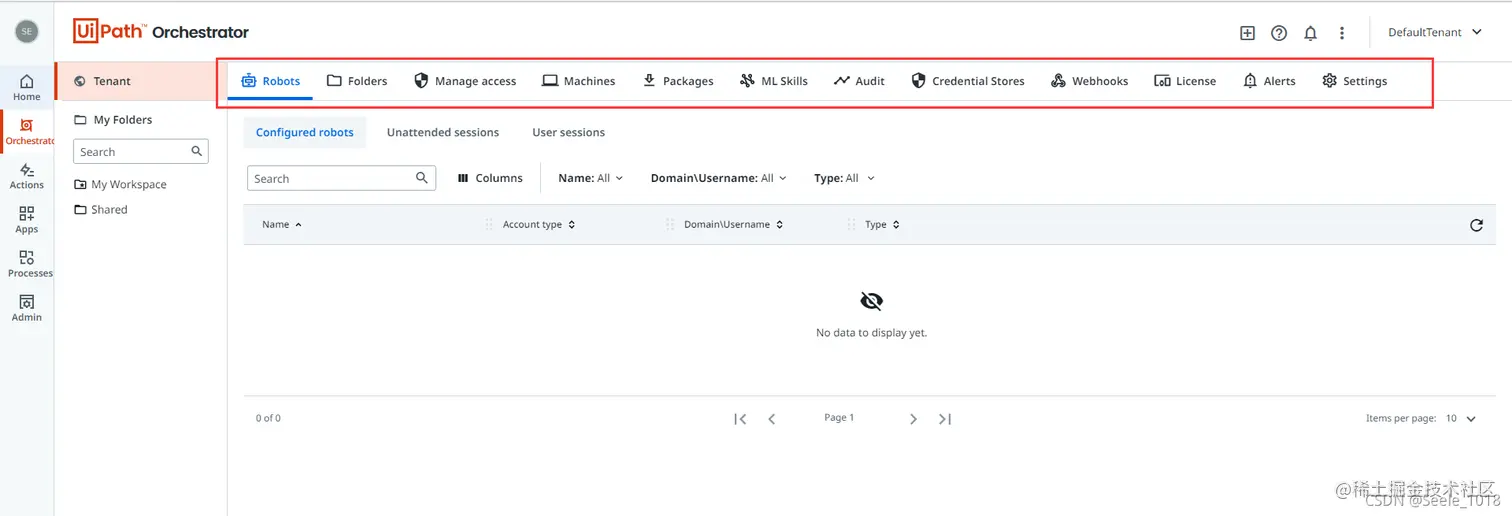Open the notifications bell icon

pos(1310,33)
